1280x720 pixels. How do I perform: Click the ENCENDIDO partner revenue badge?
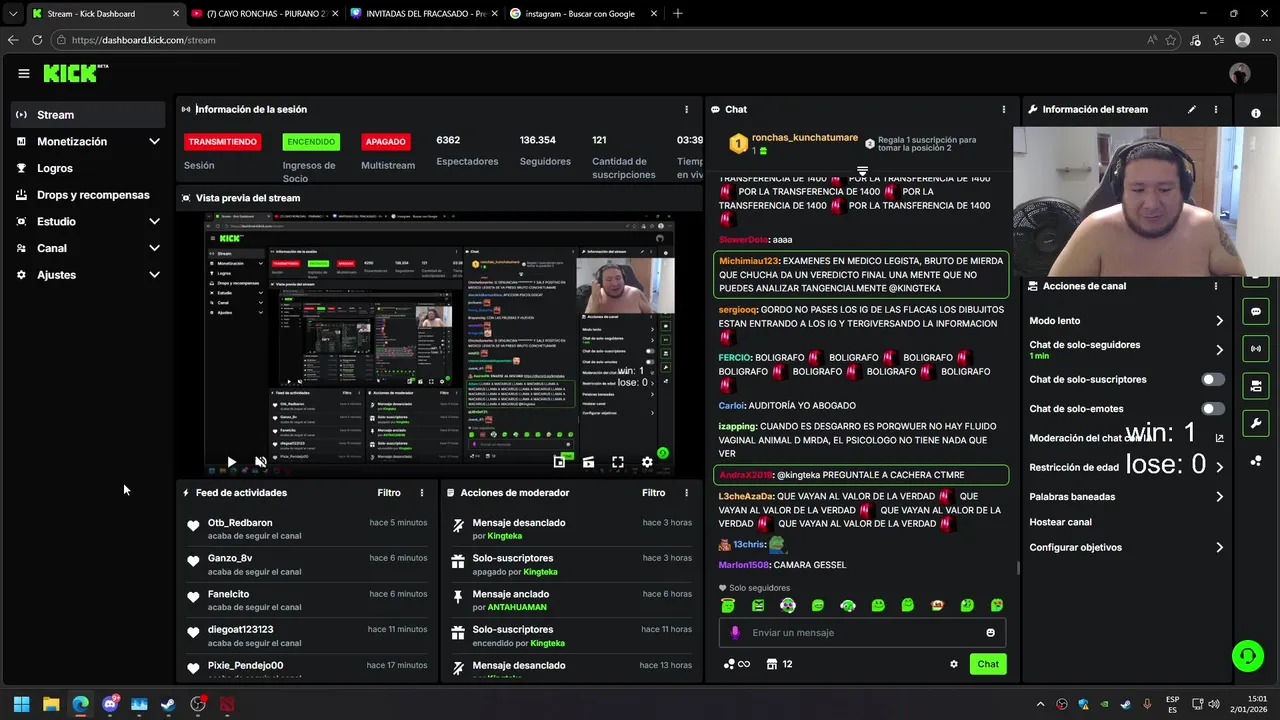[x=311, y=142]
